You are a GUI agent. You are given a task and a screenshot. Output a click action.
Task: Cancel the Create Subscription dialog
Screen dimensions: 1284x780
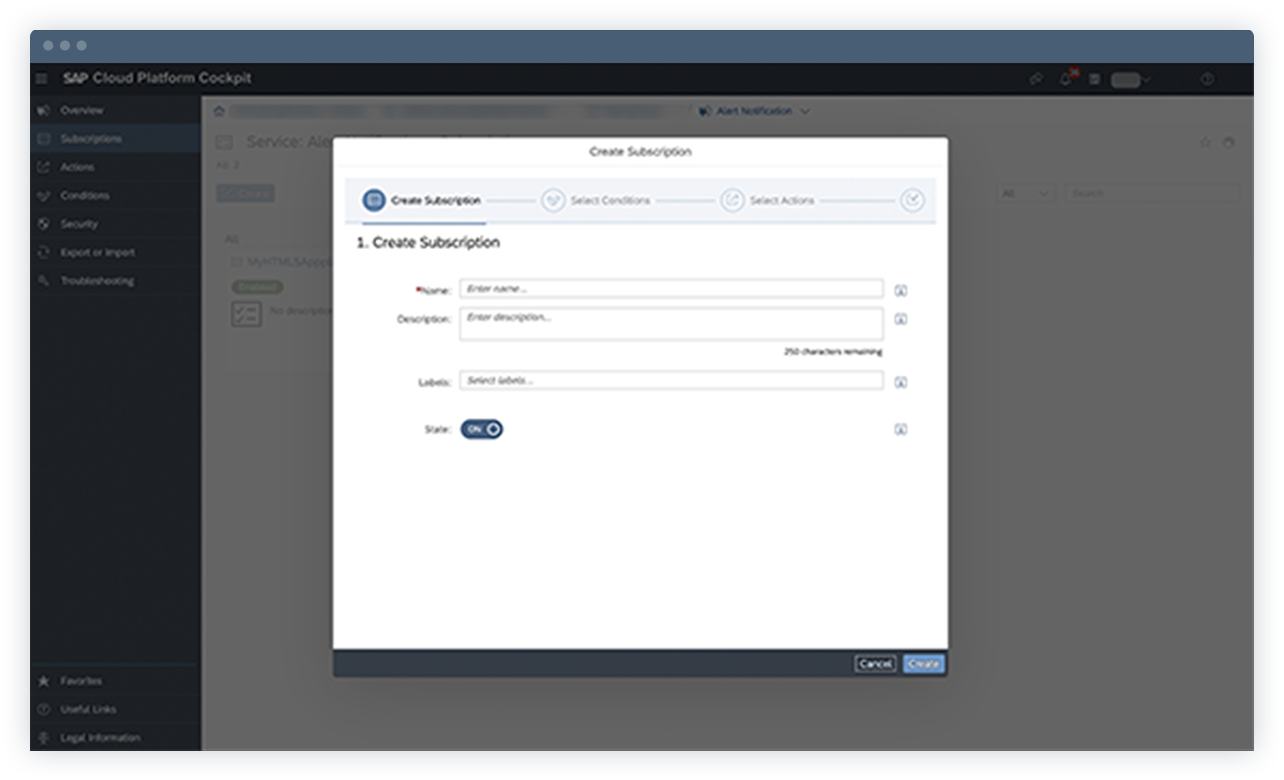(x=874, y=663)
